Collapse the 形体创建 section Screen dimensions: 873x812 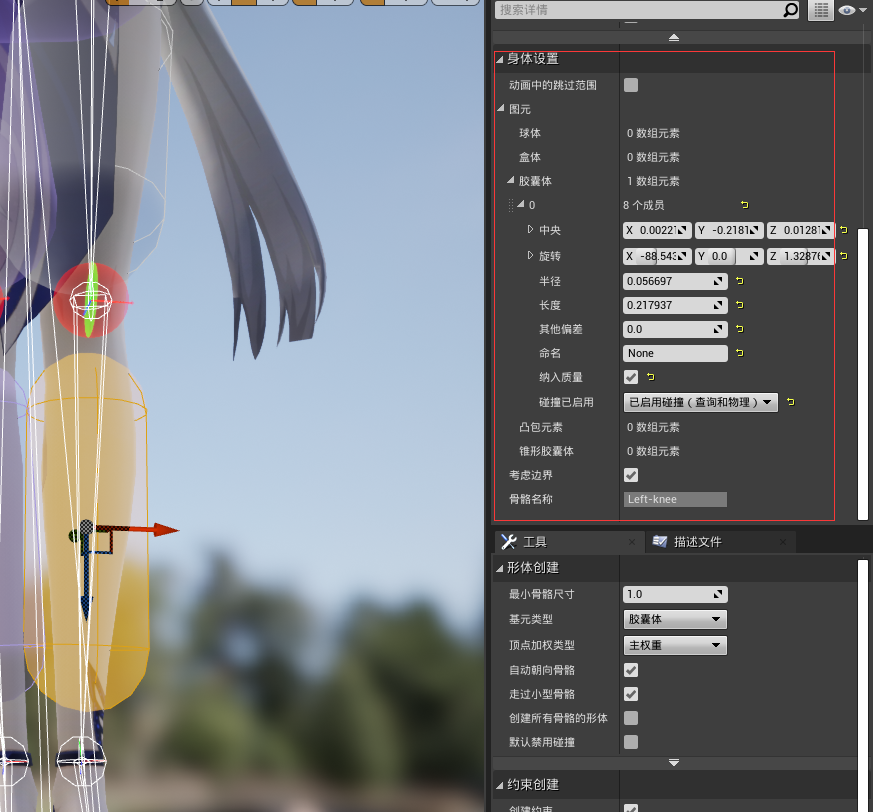(499, 568)
